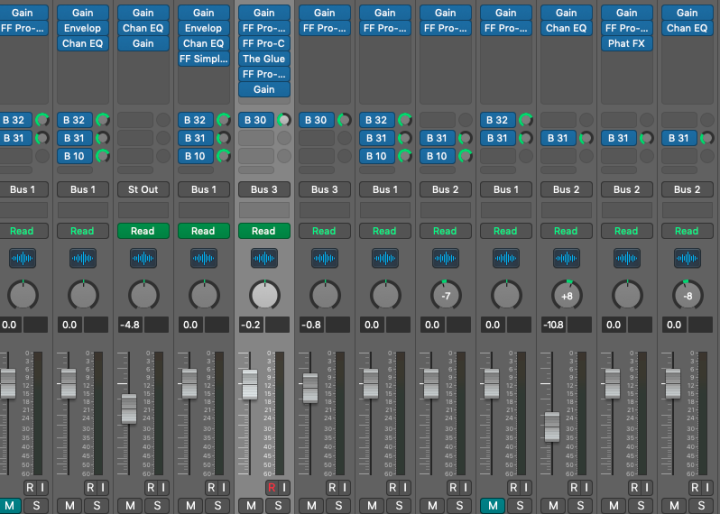Click the -10.8 volume value field
The width and height of the screenshot is (720, 514).
click(x=554, y=325)
